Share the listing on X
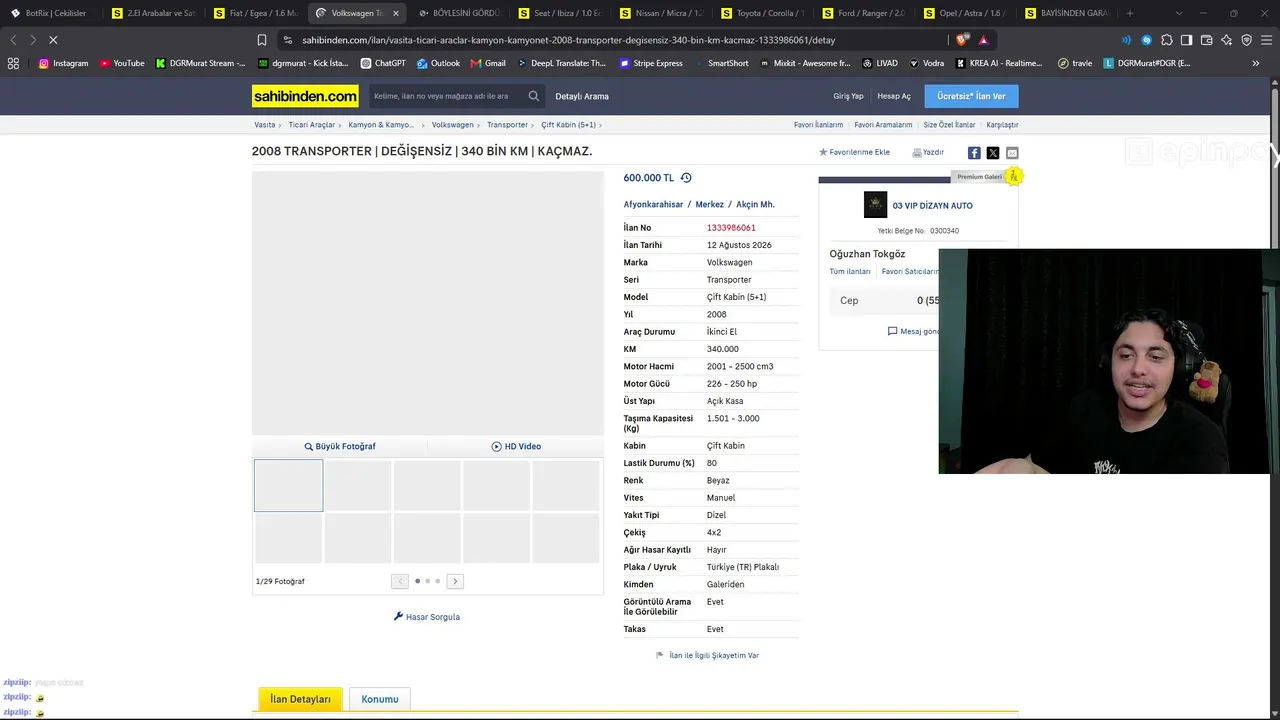Viewport: 1280px width, 720px height. pos(993,153)
